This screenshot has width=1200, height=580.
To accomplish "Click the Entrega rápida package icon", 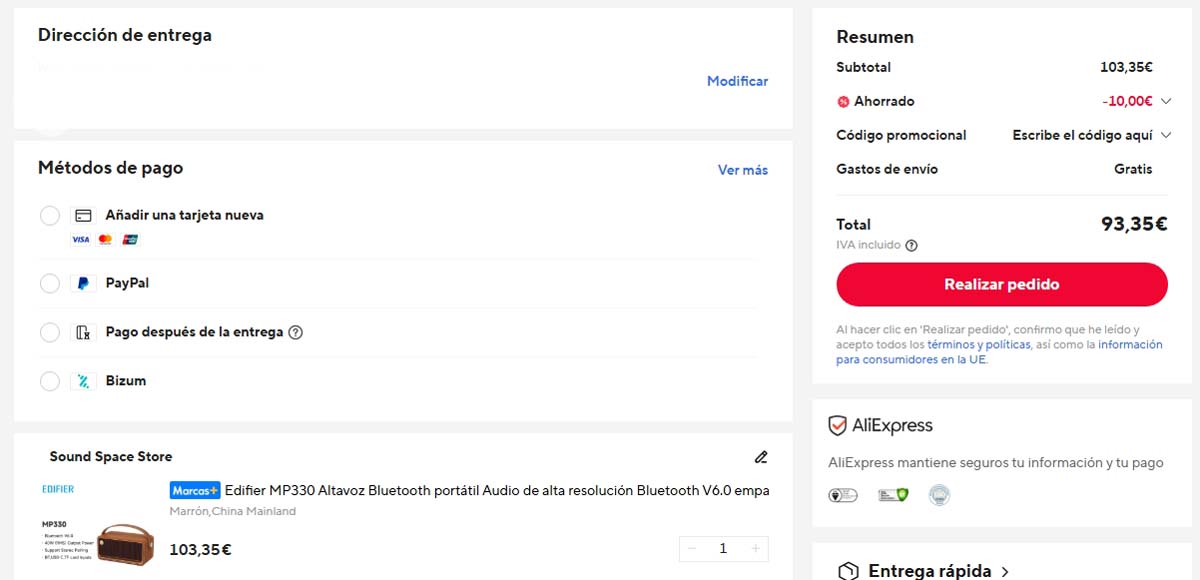I will (848, 571).
